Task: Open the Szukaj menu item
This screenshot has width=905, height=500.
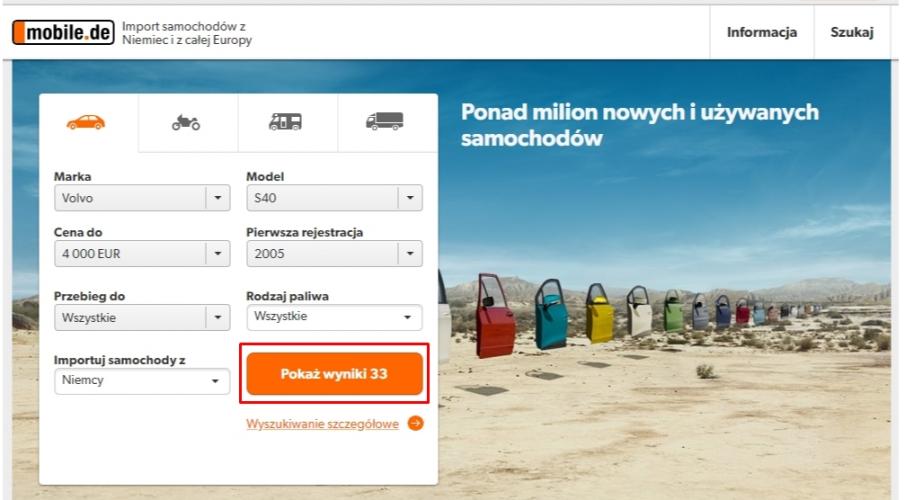Action: click(x=852, y=33)
